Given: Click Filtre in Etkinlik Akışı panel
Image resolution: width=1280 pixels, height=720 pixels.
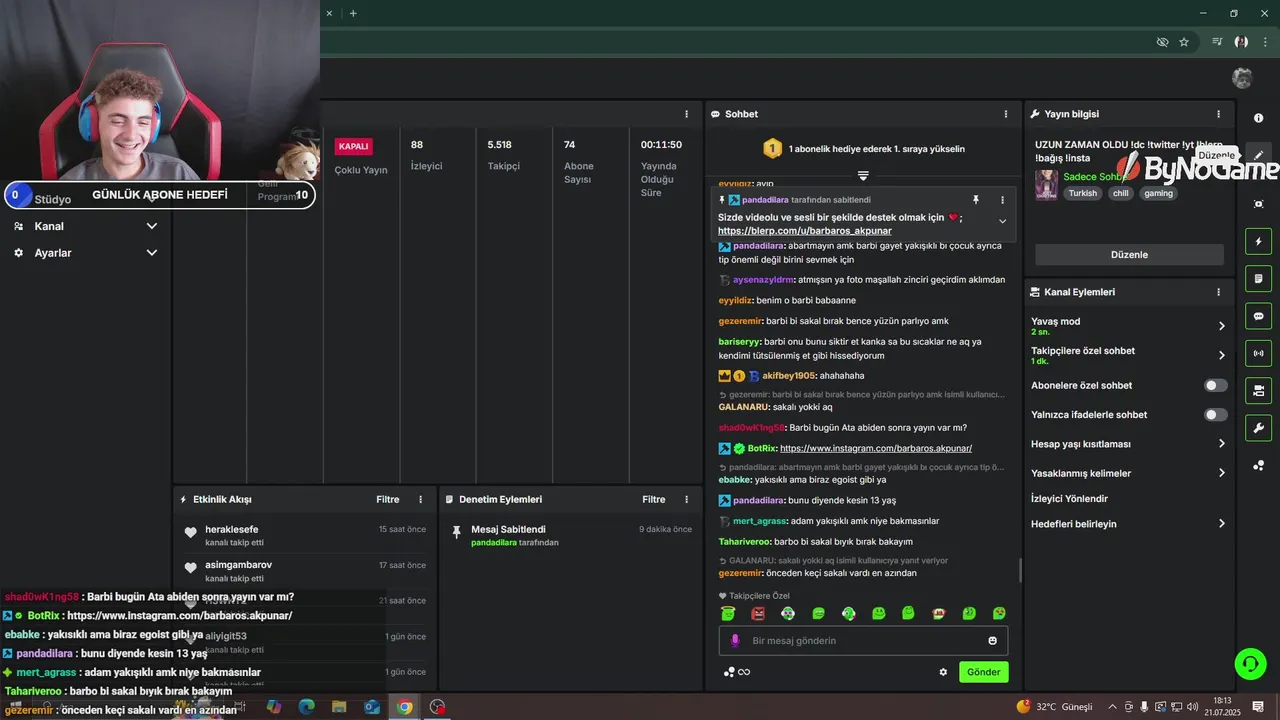Looking at the screenshot, I should 388,499.
